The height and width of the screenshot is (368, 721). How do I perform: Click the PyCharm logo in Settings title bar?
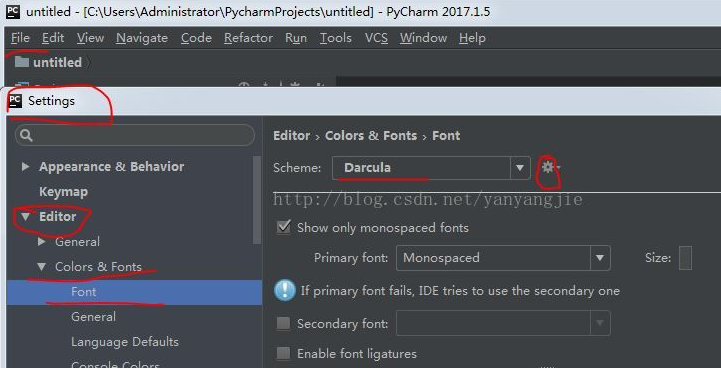(x=15, y=101)
